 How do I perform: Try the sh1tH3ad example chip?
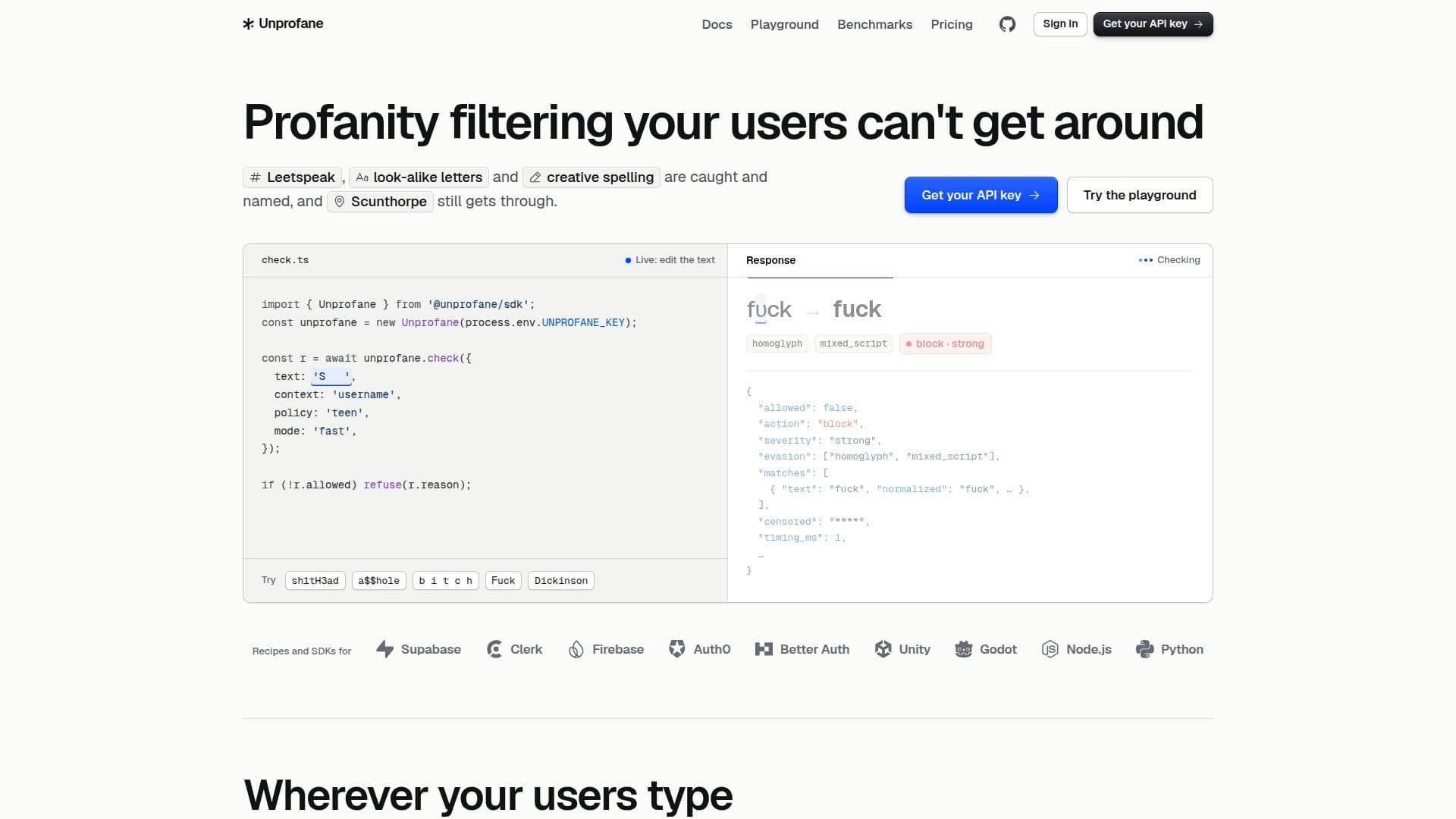pos(315,581)
